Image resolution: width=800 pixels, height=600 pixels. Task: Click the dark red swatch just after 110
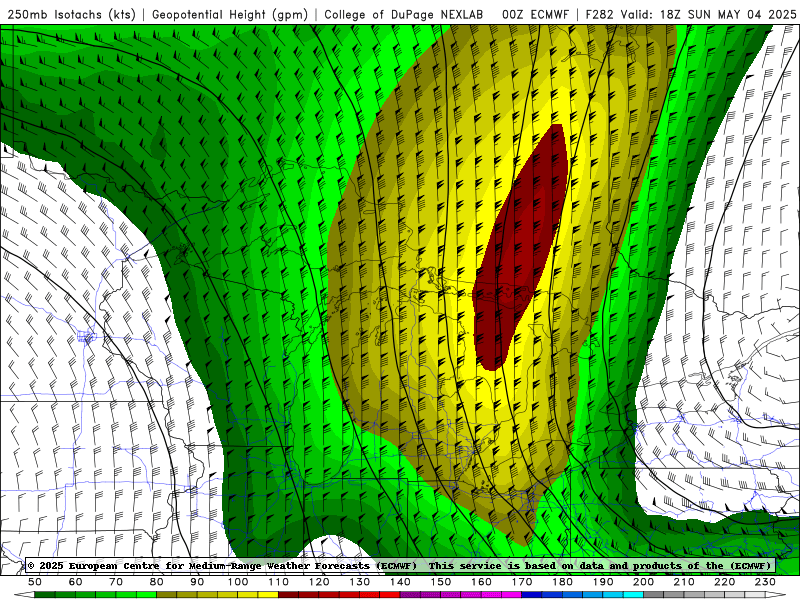(288, 595)
